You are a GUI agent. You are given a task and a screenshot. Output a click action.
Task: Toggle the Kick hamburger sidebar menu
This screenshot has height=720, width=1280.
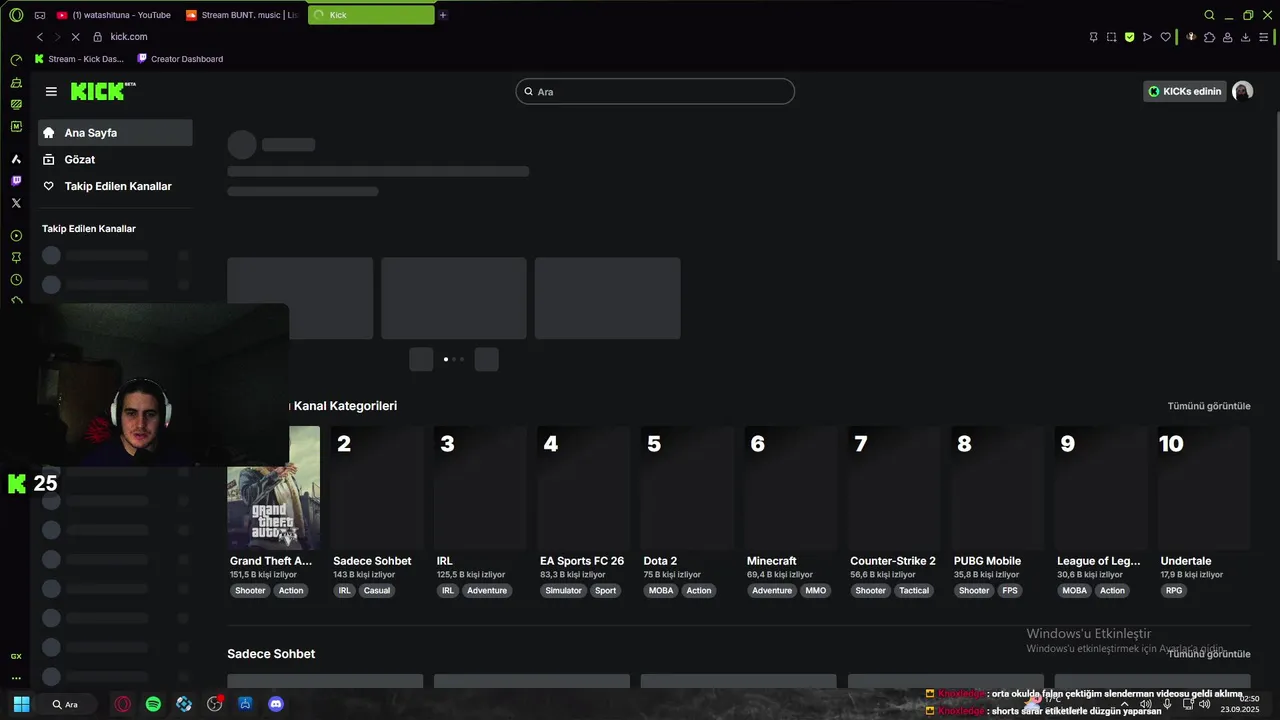click(51, 91)
